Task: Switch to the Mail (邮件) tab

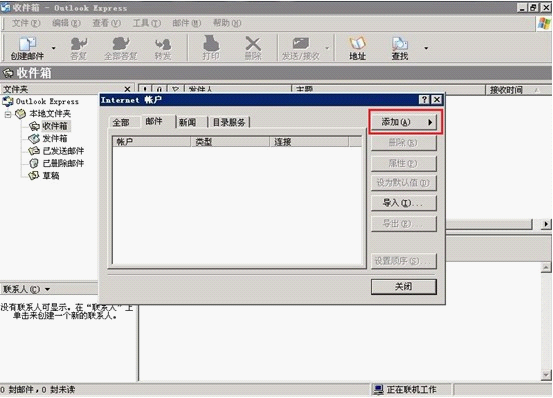Action: 154,121
